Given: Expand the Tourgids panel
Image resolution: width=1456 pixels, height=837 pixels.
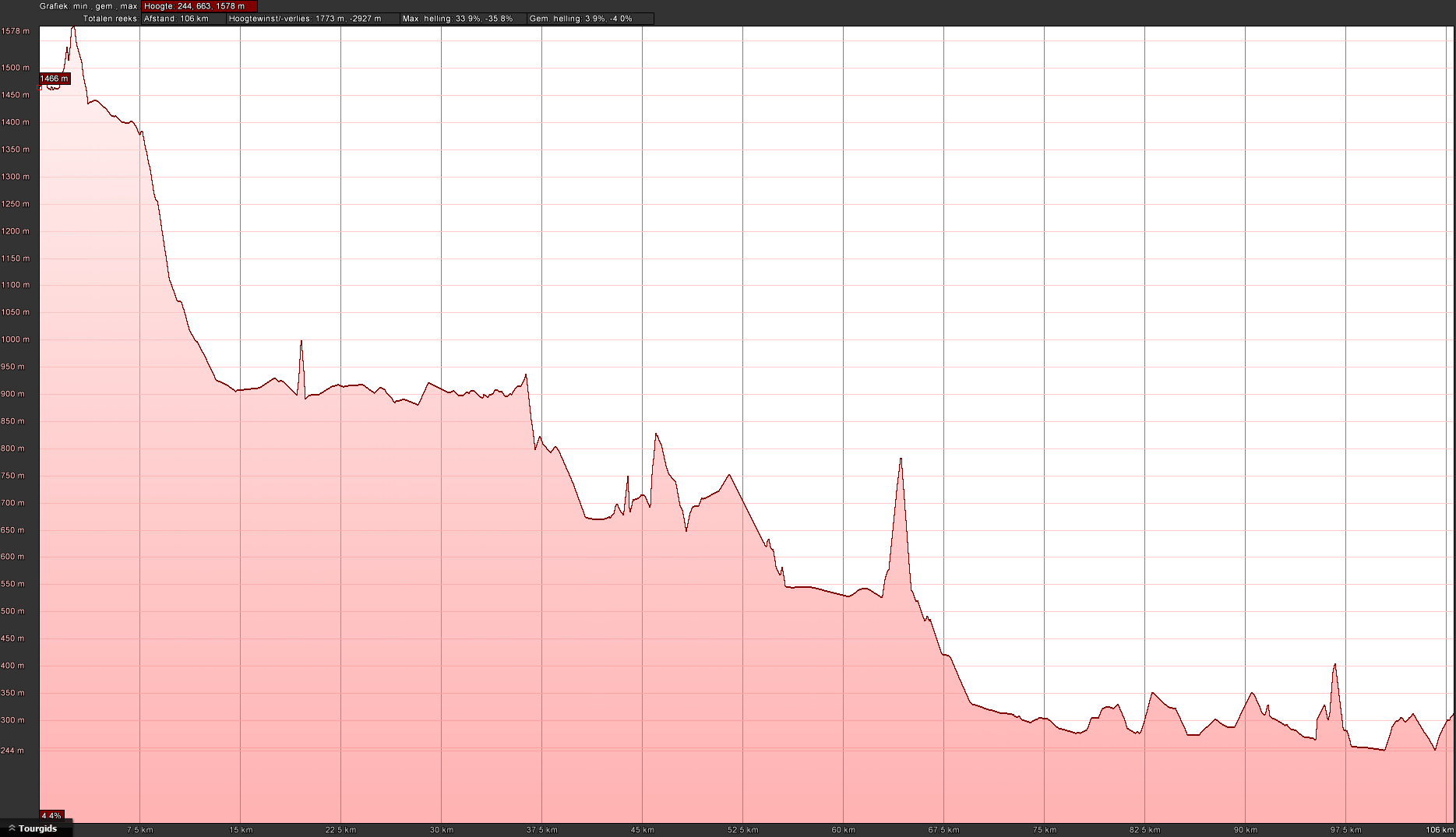Looking at the screenshot, I should click(x=35, y=828).
